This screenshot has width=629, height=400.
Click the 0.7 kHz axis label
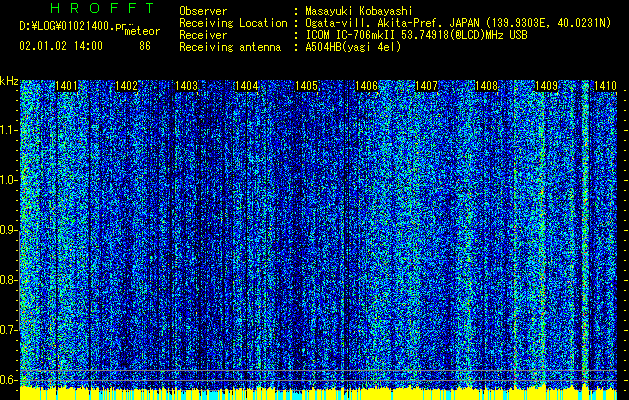point(8,330)
